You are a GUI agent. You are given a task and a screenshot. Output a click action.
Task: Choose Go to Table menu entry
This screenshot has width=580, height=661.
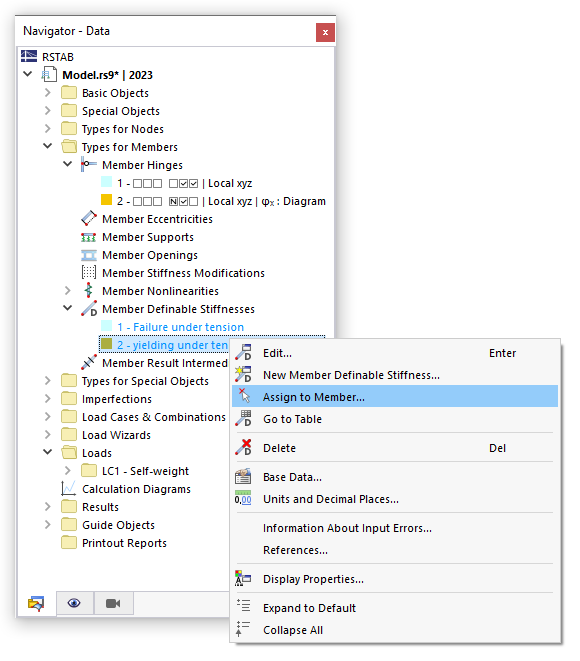[x=395, y=419]
